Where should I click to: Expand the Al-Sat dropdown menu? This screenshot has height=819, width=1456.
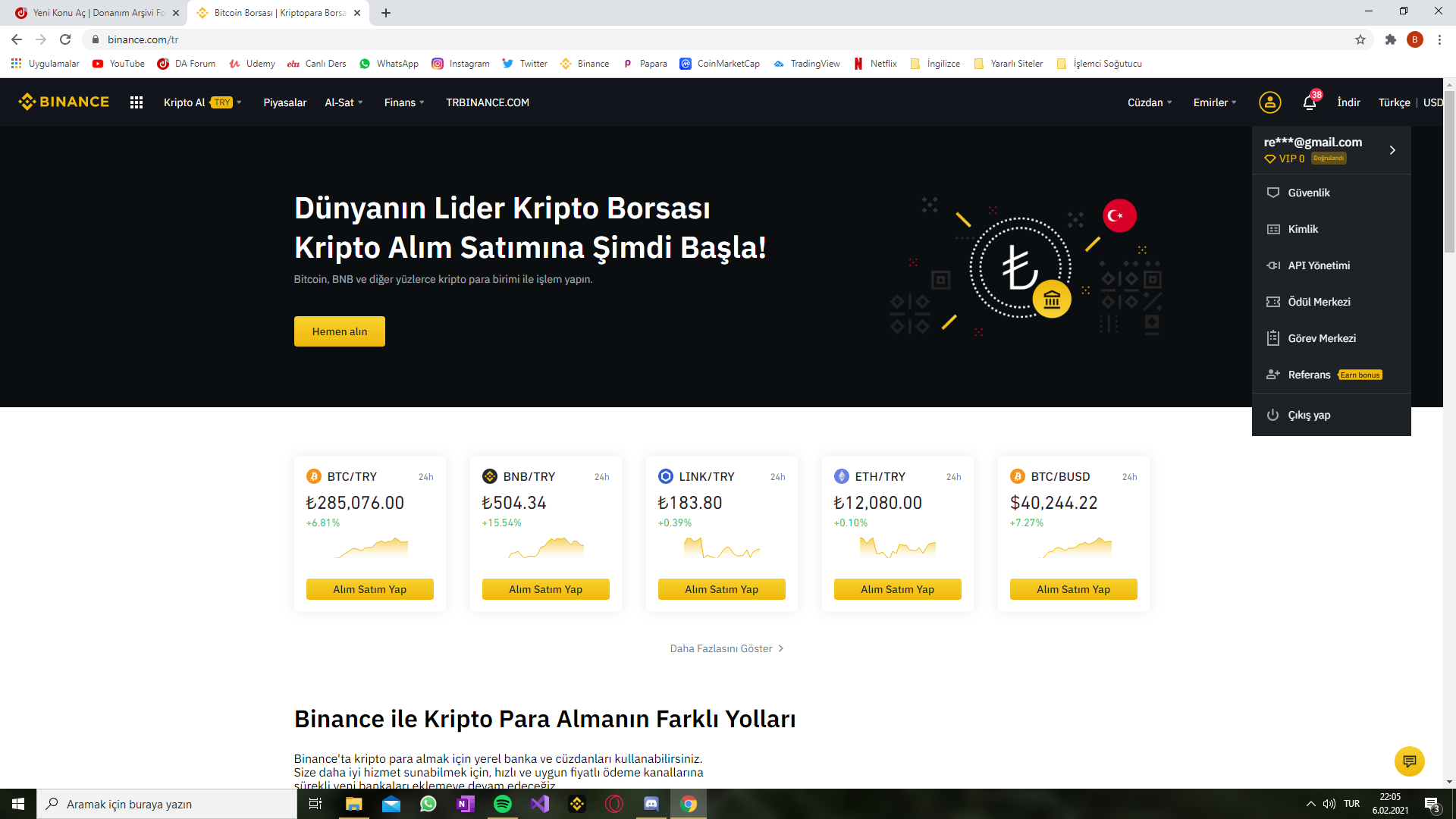point(344,102)
